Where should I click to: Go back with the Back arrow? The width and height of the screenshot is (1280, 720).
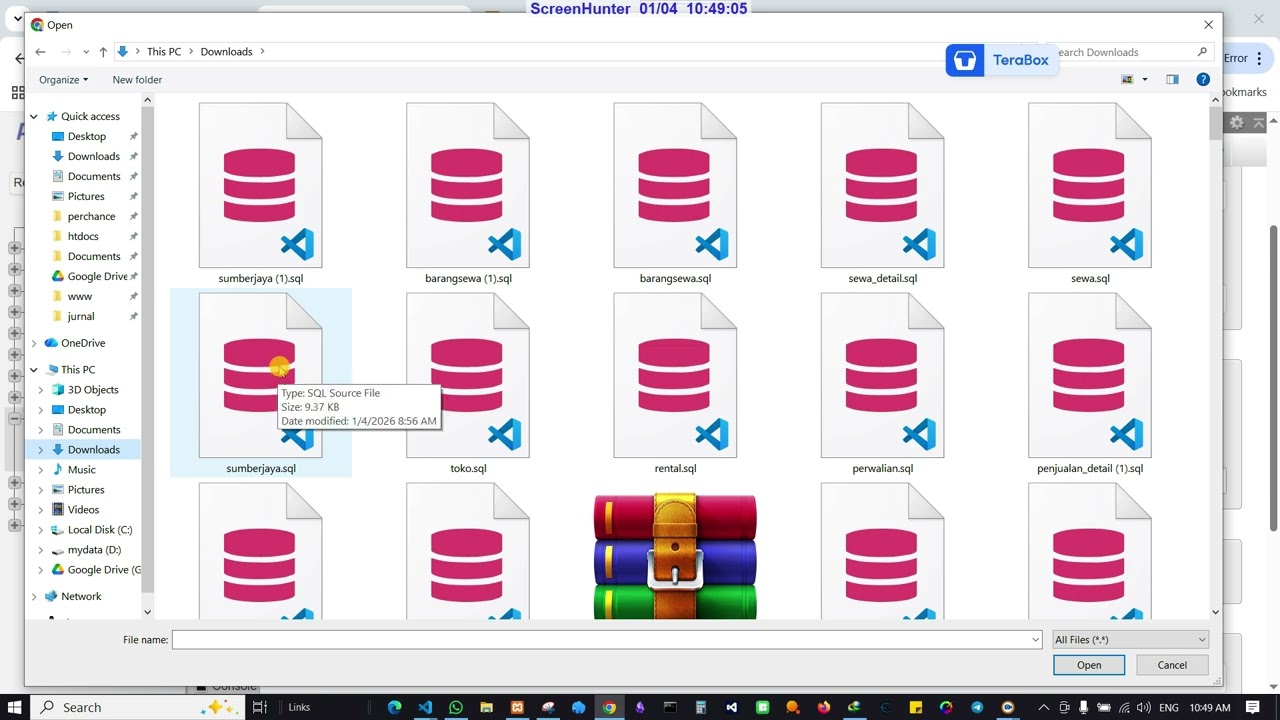pos(40,52)
